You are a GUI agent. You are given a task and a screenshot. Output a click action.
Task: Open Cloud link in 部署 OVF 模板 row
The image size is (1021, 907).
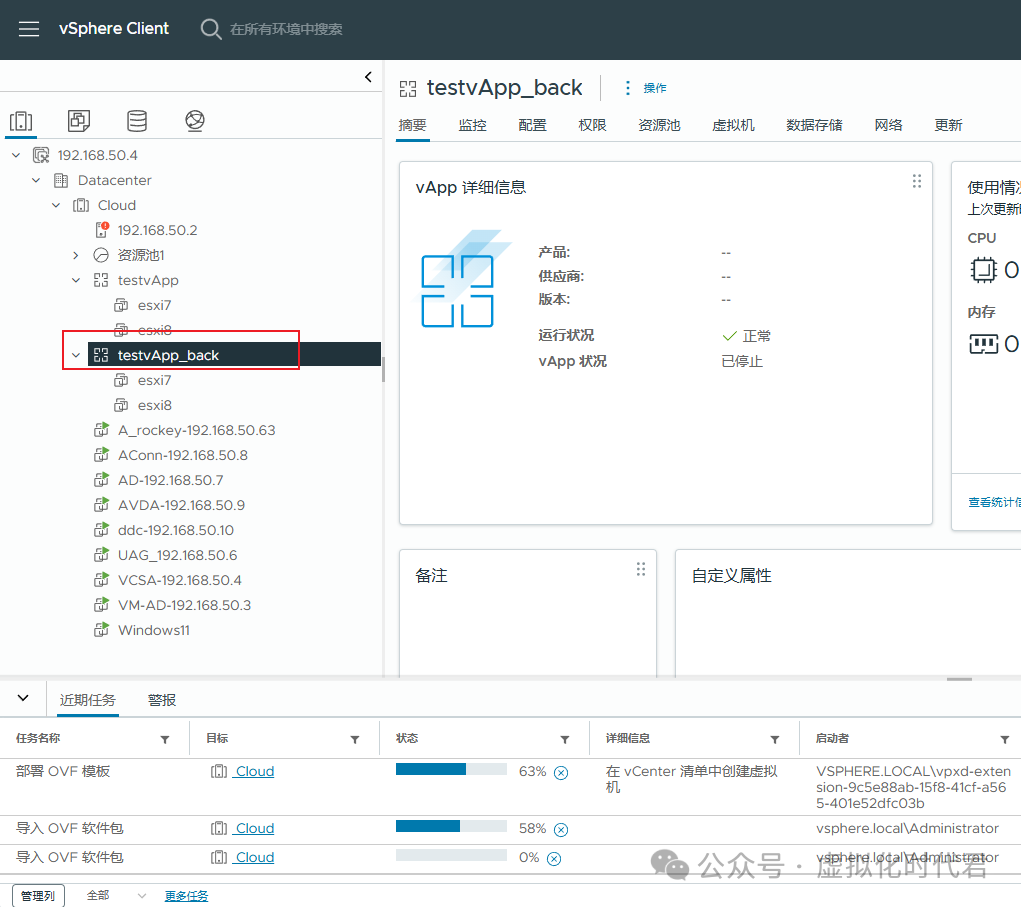[x=255, y=772]
